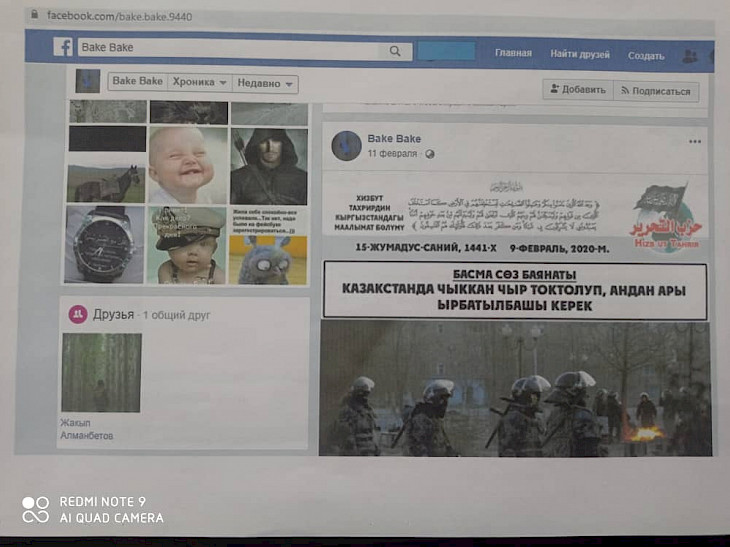Open Жакып Алманбетов friend profile link

click(87, 430)
